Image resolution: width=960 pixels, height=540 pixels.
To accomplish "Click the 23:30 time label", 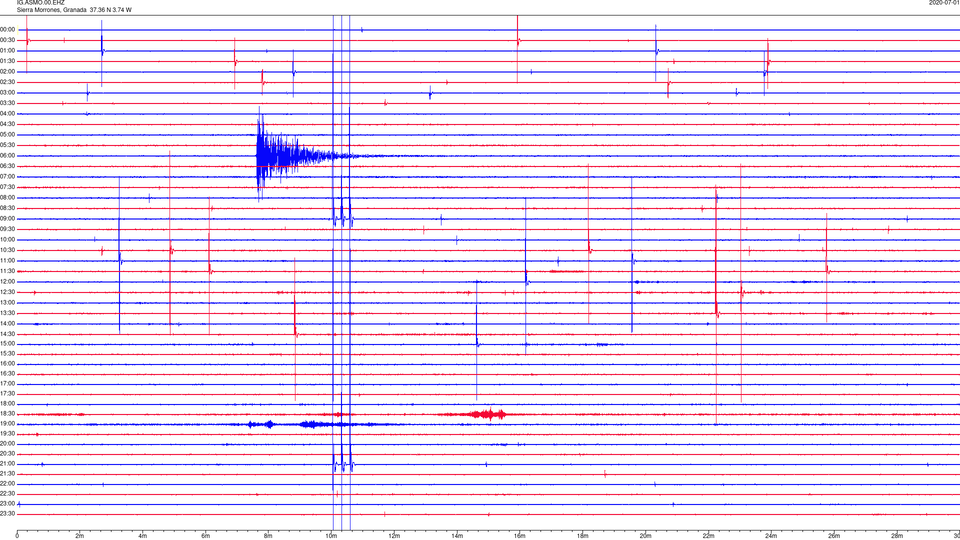I will (8, 514).
